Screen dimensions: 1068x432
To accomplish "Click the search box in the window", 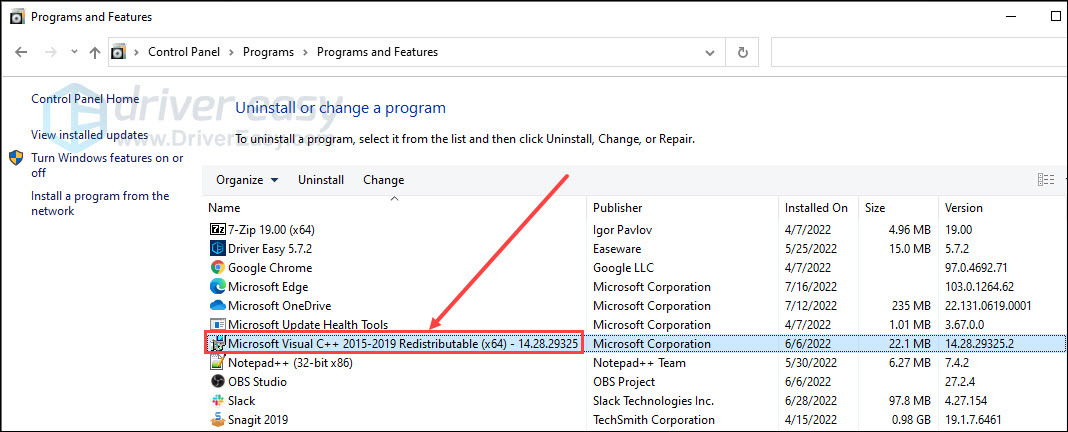I will click(919, 52).
